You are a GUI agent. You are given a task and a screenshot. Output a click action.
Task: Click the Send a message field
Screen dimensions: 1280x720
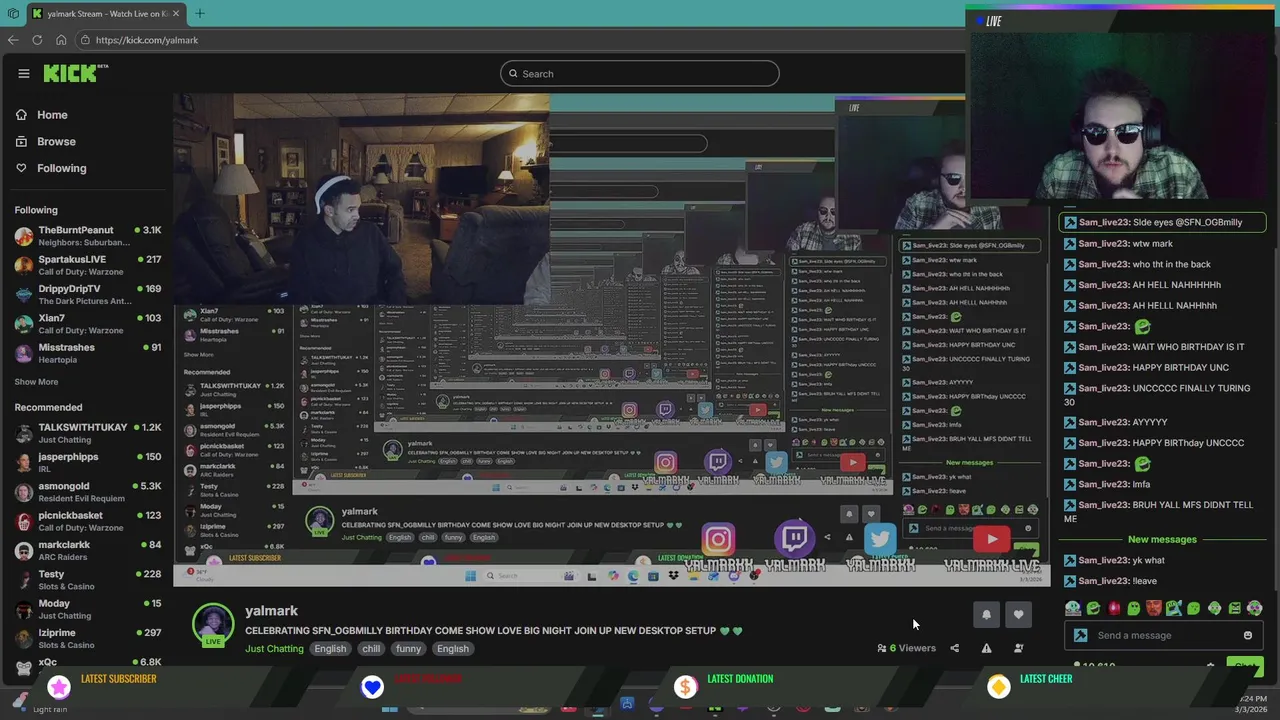pos(1165,635)
